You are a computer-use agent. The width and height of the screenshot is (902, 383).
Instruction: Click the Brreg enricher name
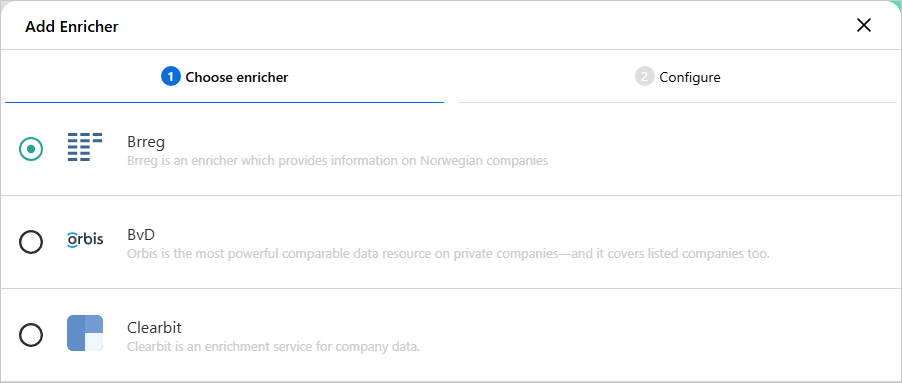[x=146, y=142]
